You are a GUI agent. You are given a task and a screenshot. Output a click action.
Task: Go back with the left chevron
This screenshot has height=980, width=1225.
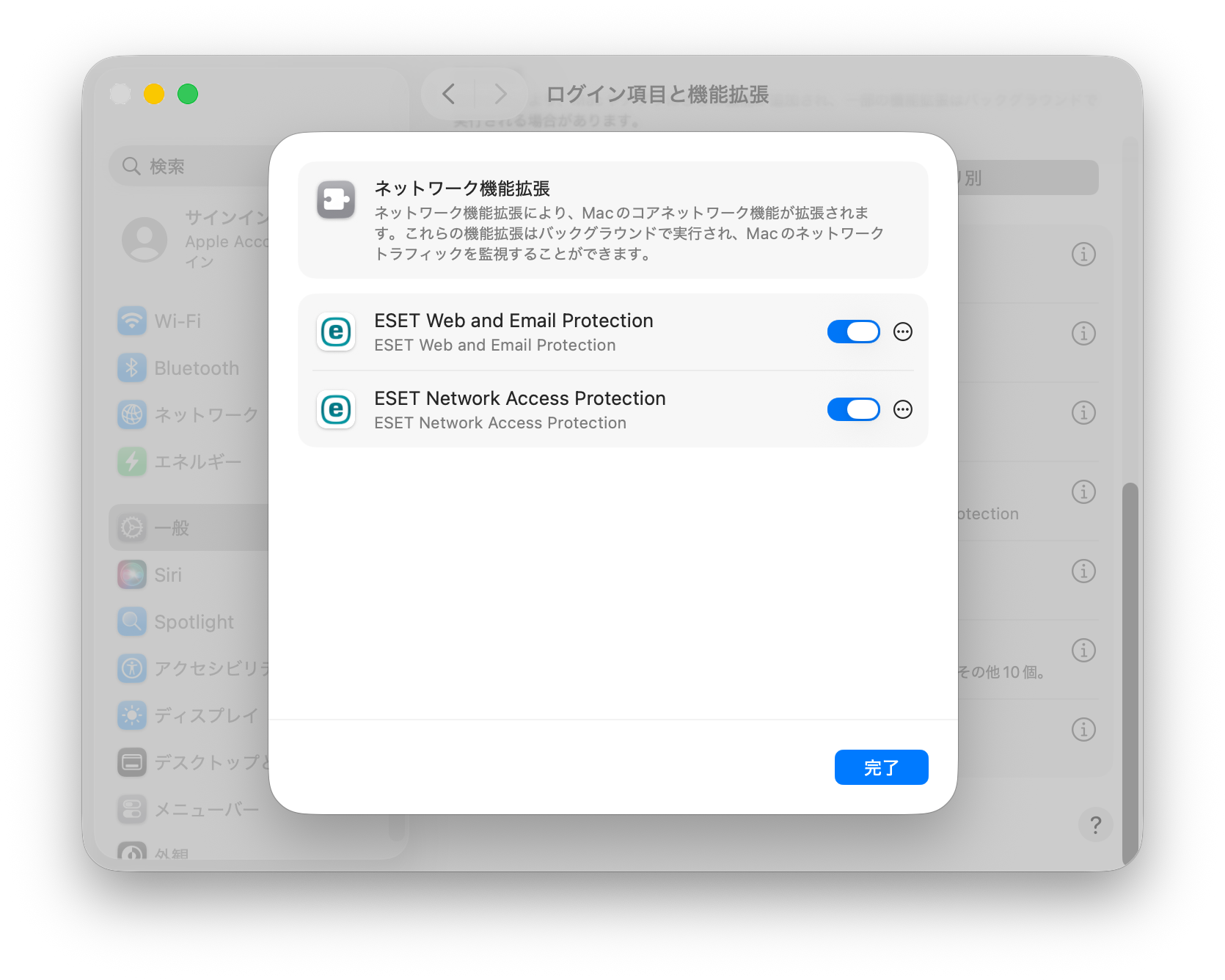pos(449,94)
